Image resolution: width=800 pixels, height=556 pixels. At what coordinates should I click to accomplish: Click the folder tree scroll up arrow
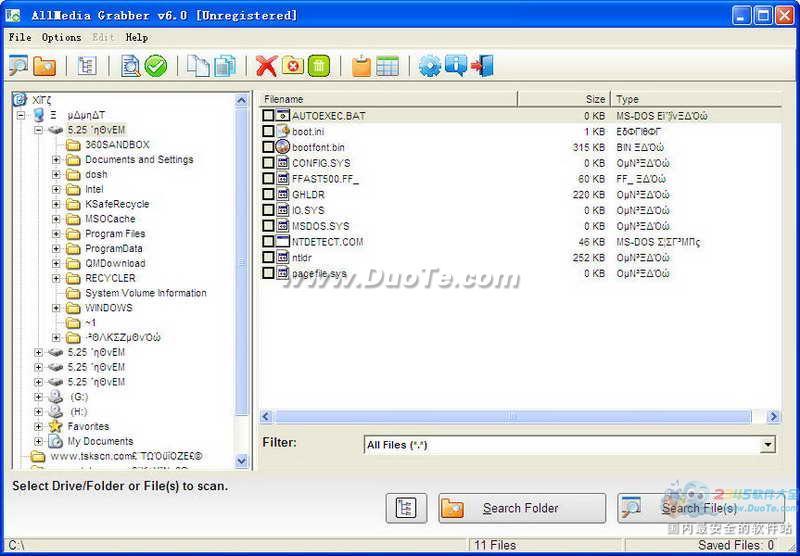point(241,100)
